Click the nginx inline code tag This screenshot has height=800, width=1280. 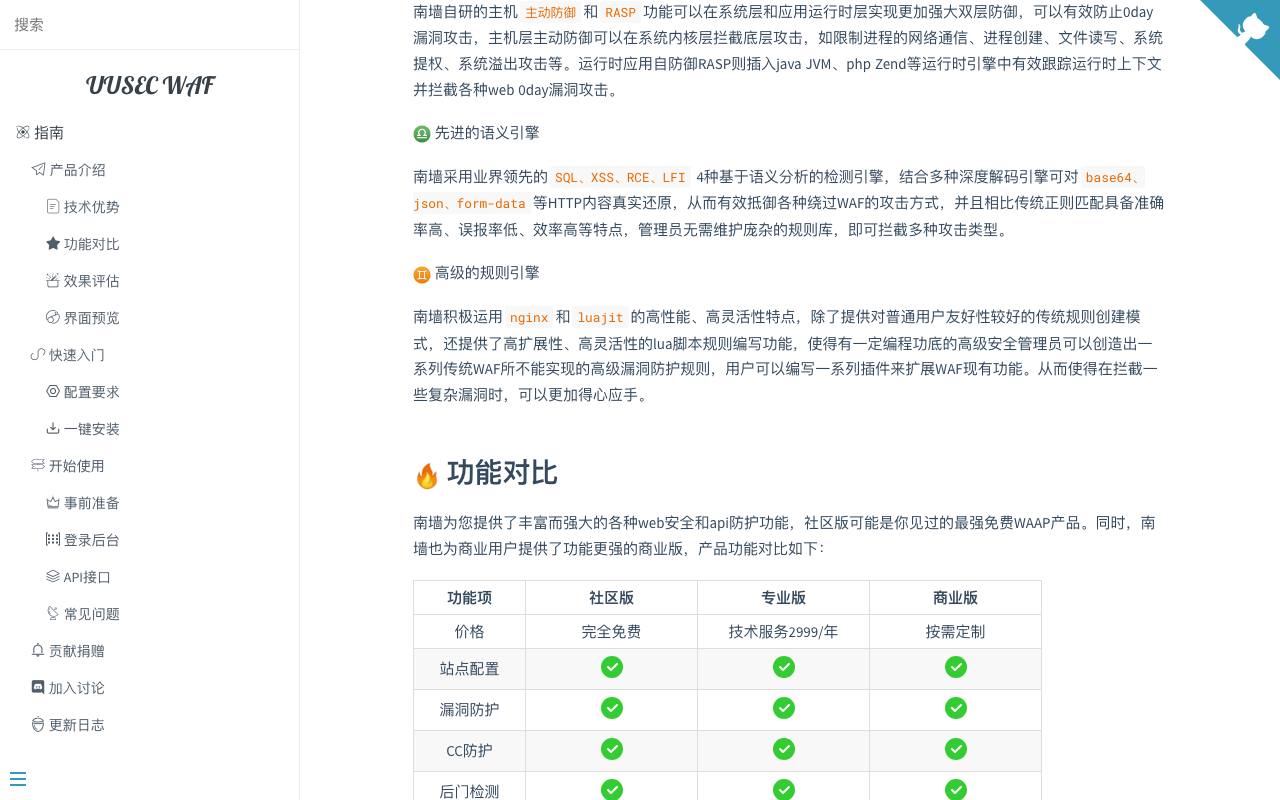529,317
